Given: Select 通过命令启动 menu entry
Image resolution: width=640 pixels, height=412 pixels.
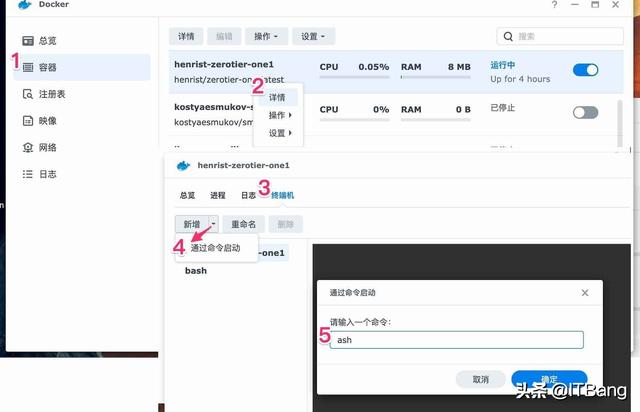Looking at the screenshot, I should click(216, 248).
